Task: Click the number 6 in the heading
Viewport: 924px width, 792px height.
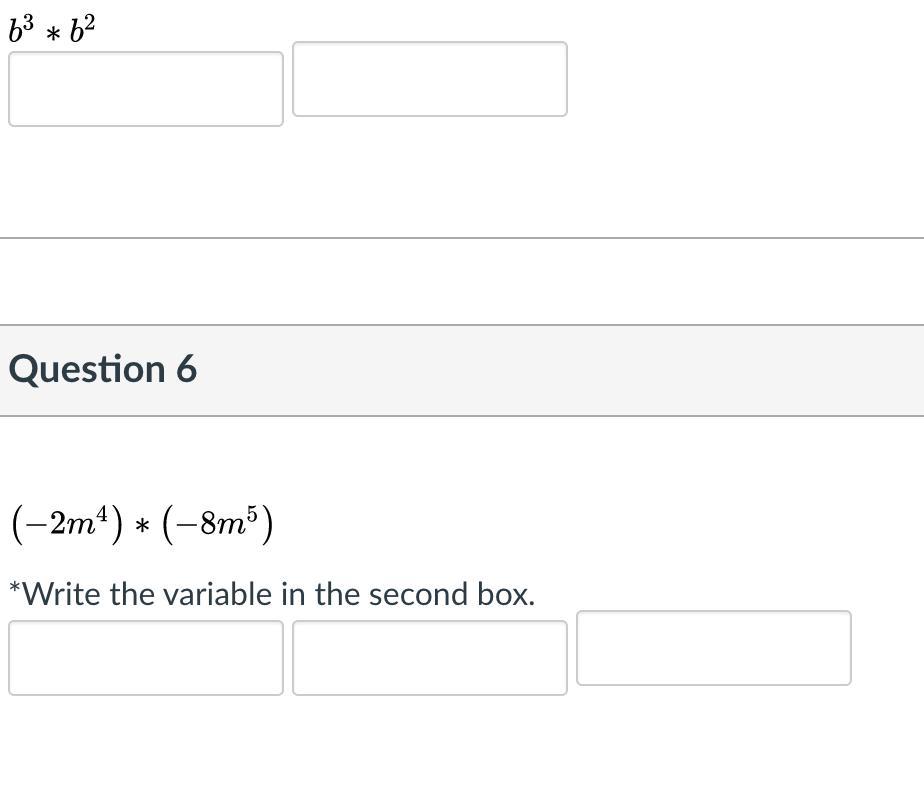Action: pyautogui.click(x=187, y=369)
